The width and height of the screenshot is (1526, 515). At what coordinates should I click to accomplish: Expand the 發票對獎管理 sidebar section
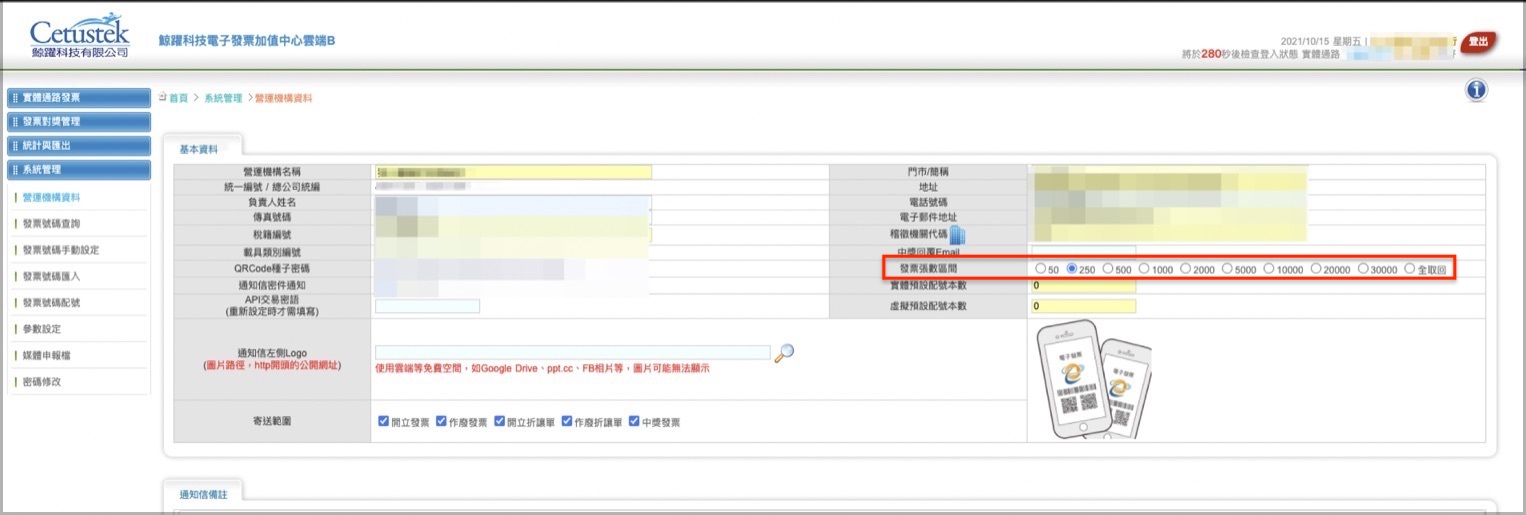[x=78, y=122]
